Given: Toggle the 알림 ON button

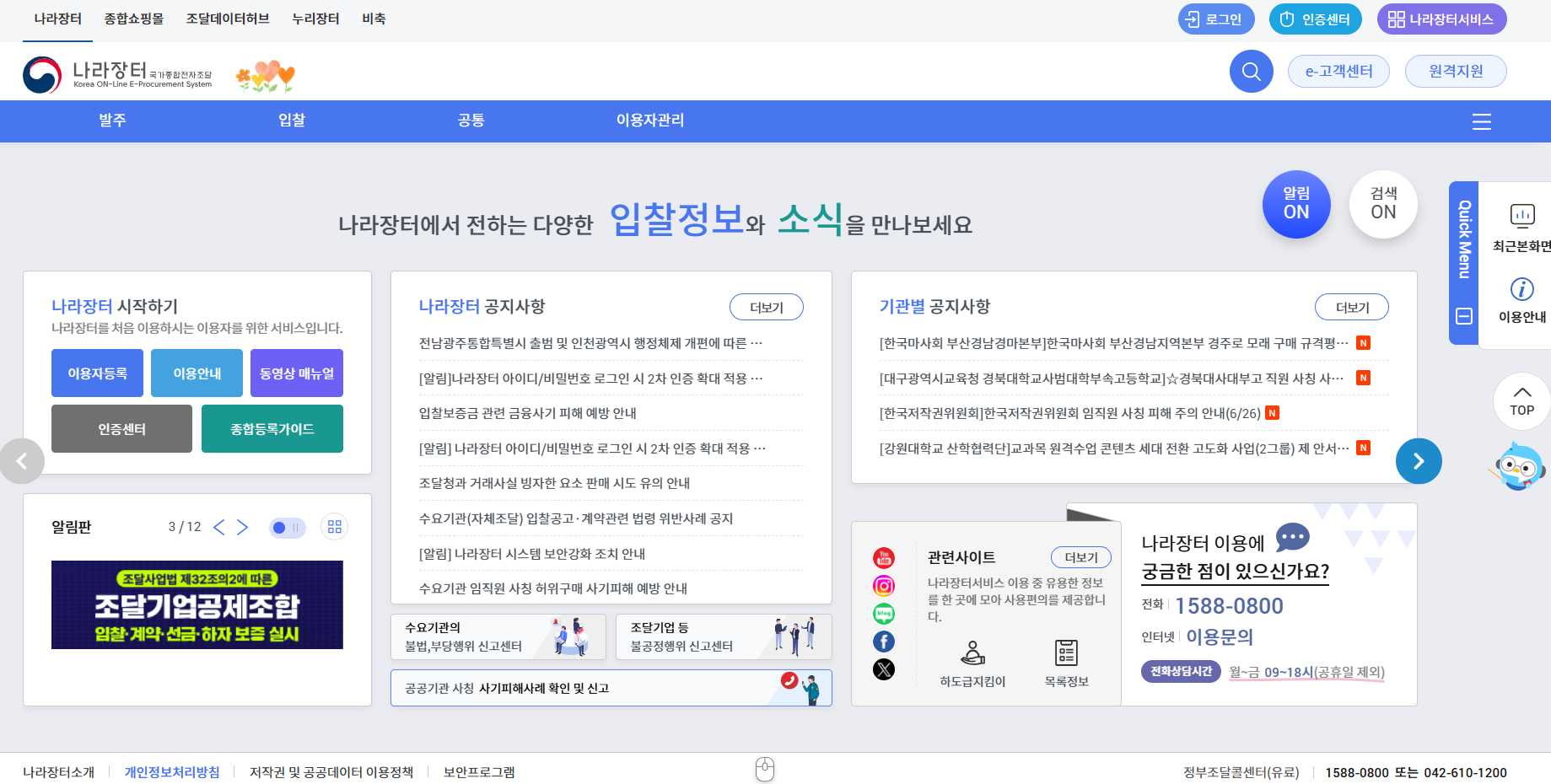Looking at the screenshot, I should pos(1296,204).
